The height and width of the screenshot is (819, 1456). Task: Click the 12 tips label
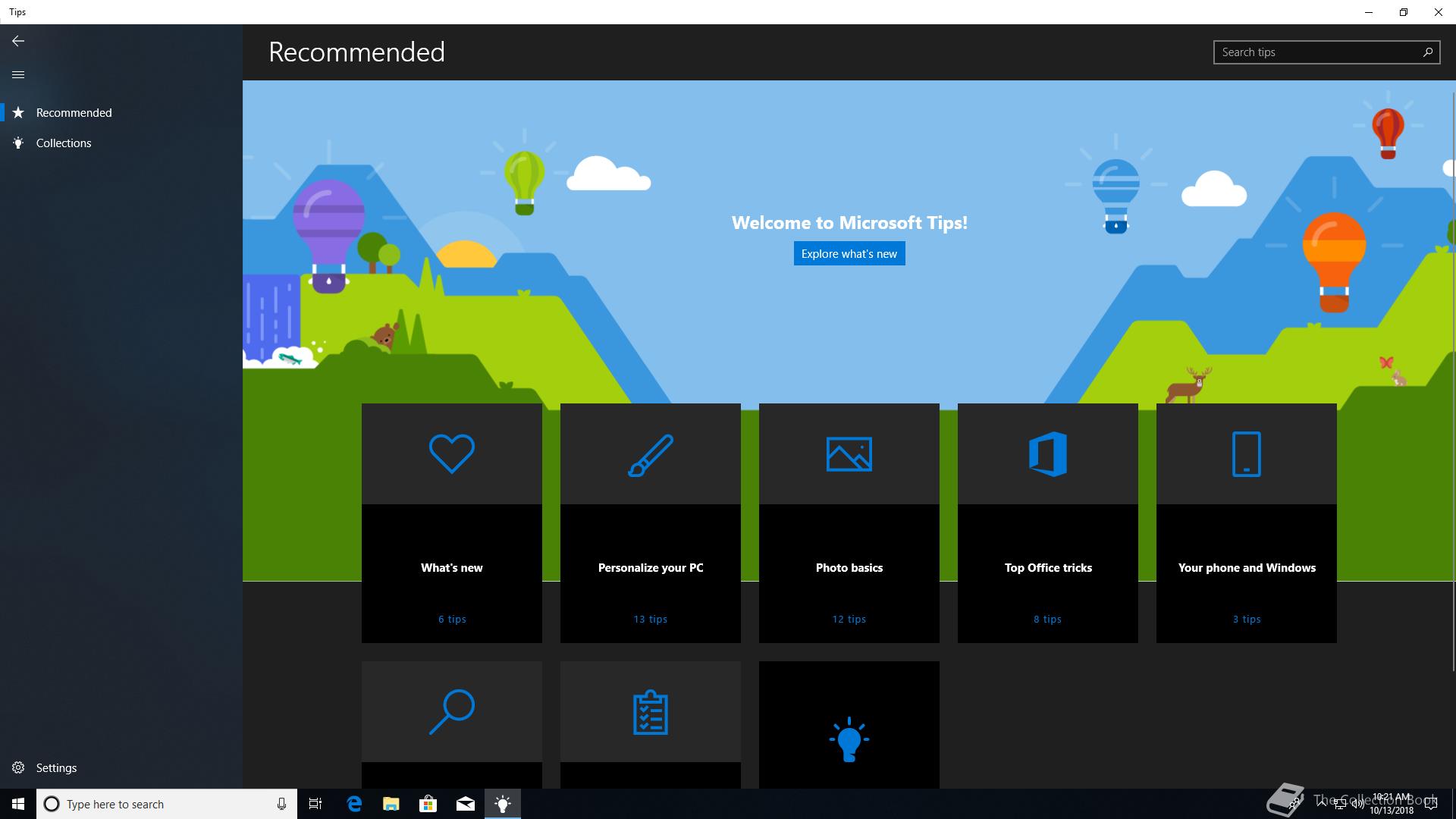pyautogui.click(x=849, y=619)
